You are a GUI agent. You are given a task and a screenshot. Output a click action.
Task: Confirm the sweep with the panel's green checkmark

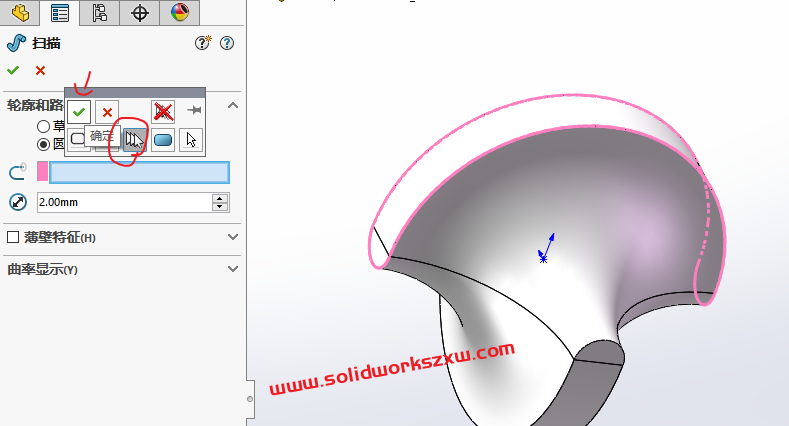13,70
